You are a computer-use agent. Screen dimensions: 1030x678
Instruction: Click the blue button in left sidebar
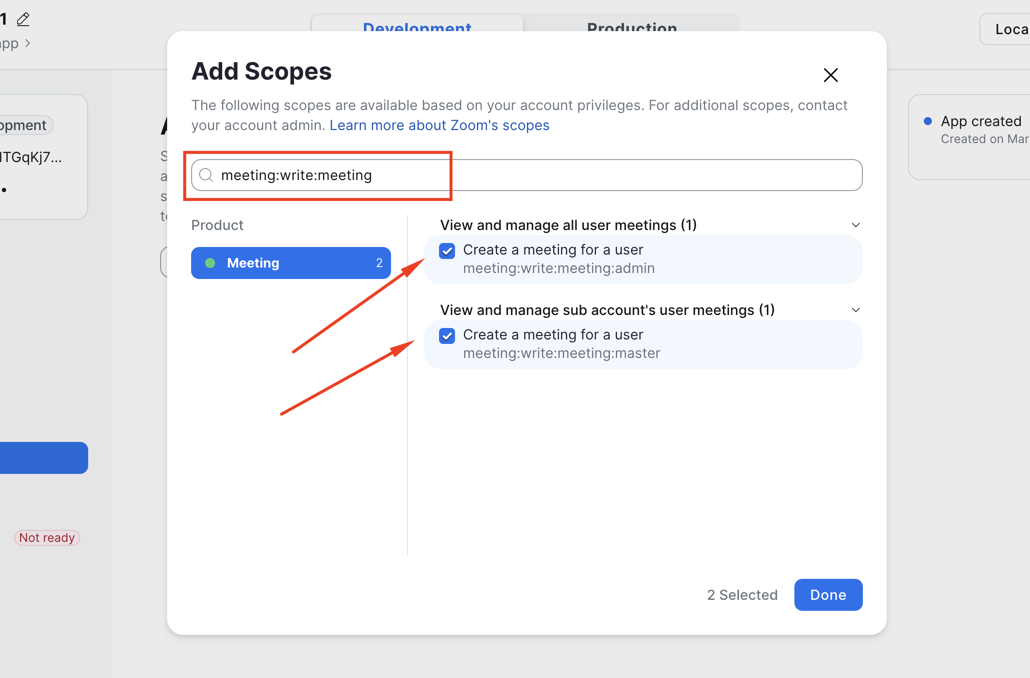pyautogui.click(x=44, y=458)
